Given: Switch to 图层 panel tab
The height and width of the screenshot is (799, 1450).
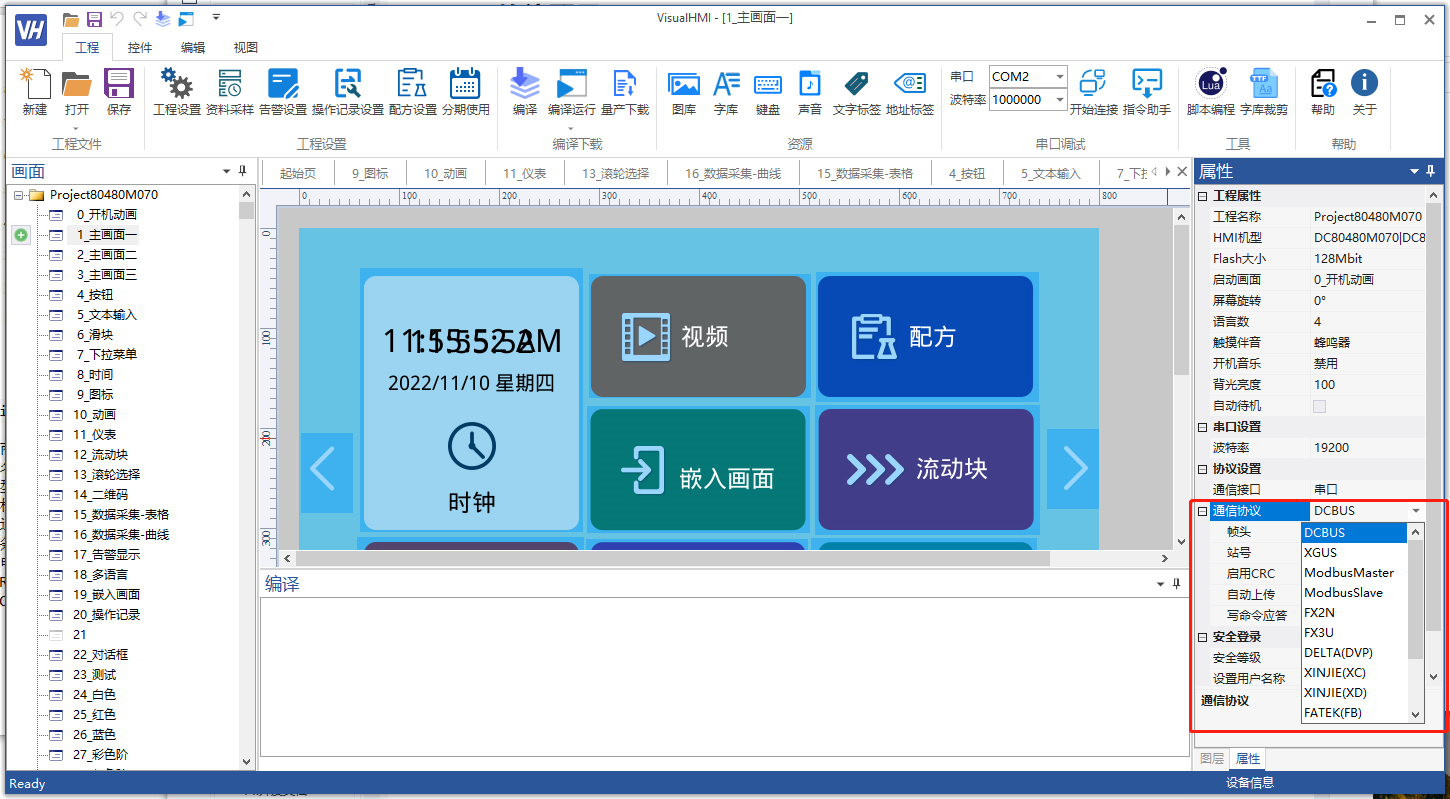Looking at the screenshot, I should pyautogui.click(x=1212, y=759).
